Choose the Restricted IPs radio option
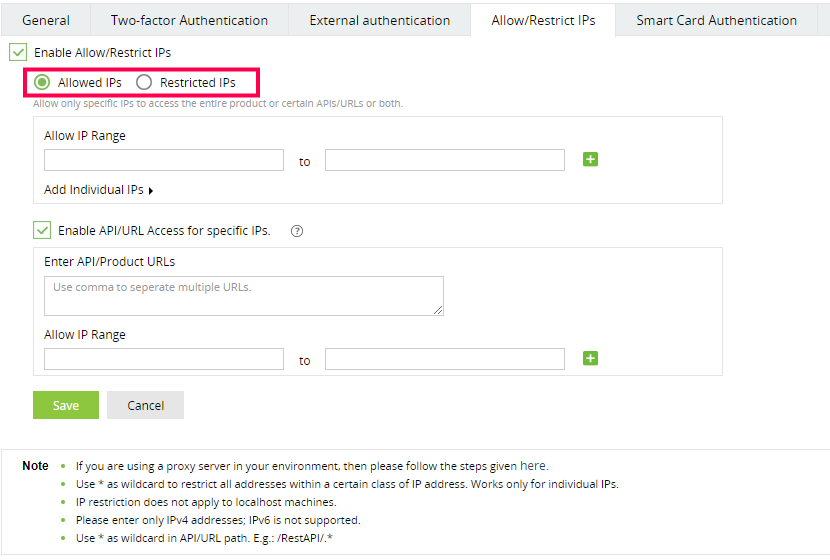830x560 pixels. pos(145,82)
